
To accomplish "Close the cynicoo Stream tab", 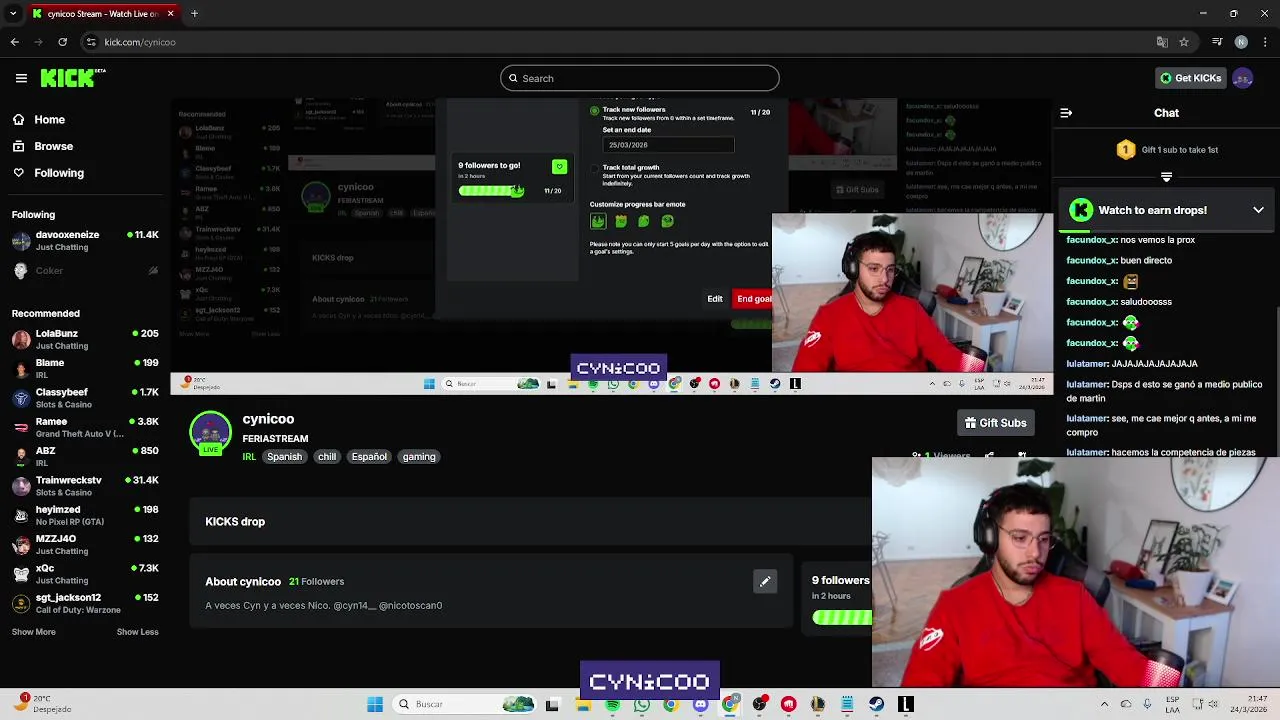I will tap(170, 14).
